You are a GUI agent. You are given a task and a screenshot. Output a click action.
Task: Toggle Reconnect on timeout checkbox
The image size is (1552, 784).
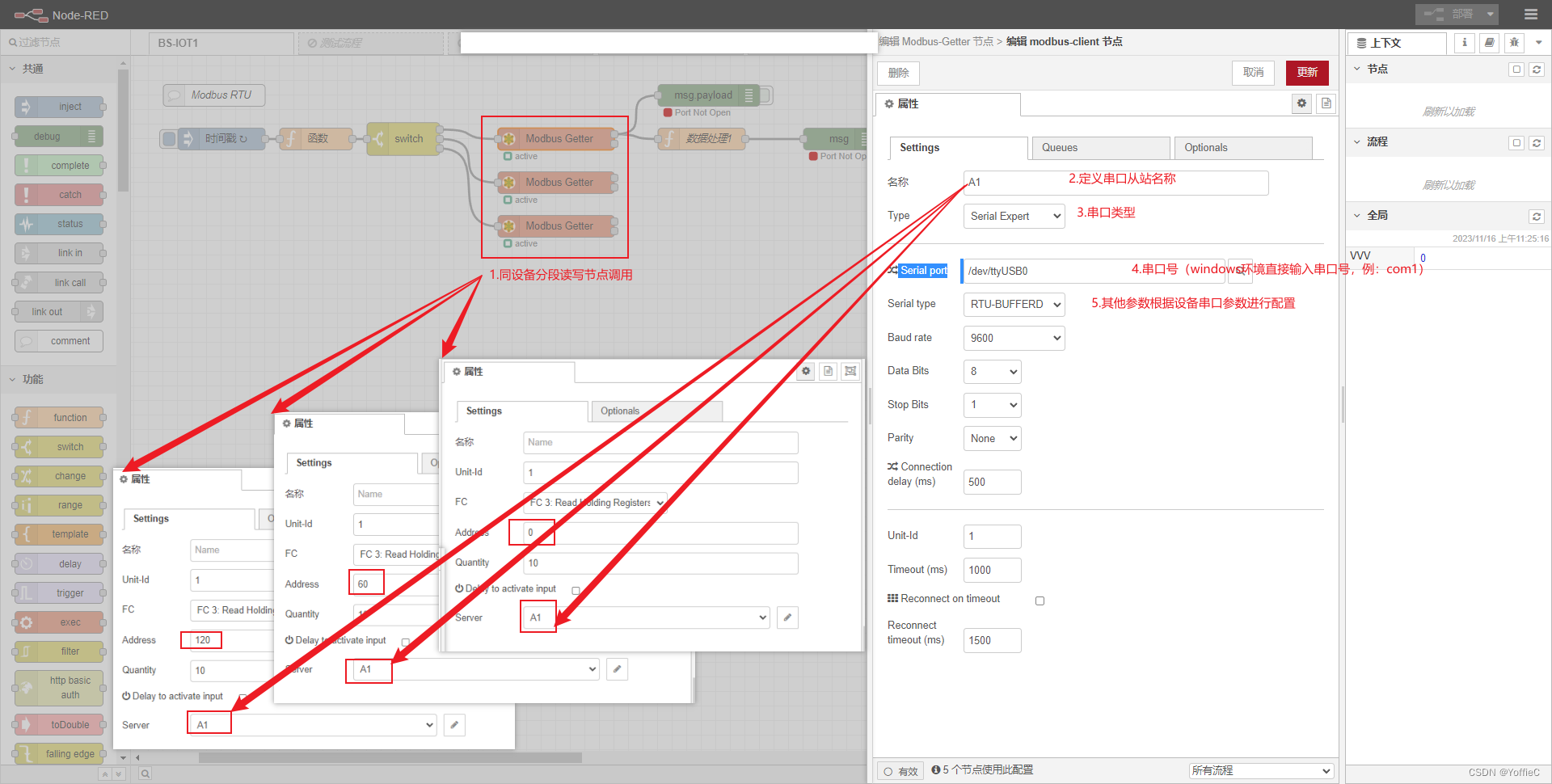tap(1040, 601)
